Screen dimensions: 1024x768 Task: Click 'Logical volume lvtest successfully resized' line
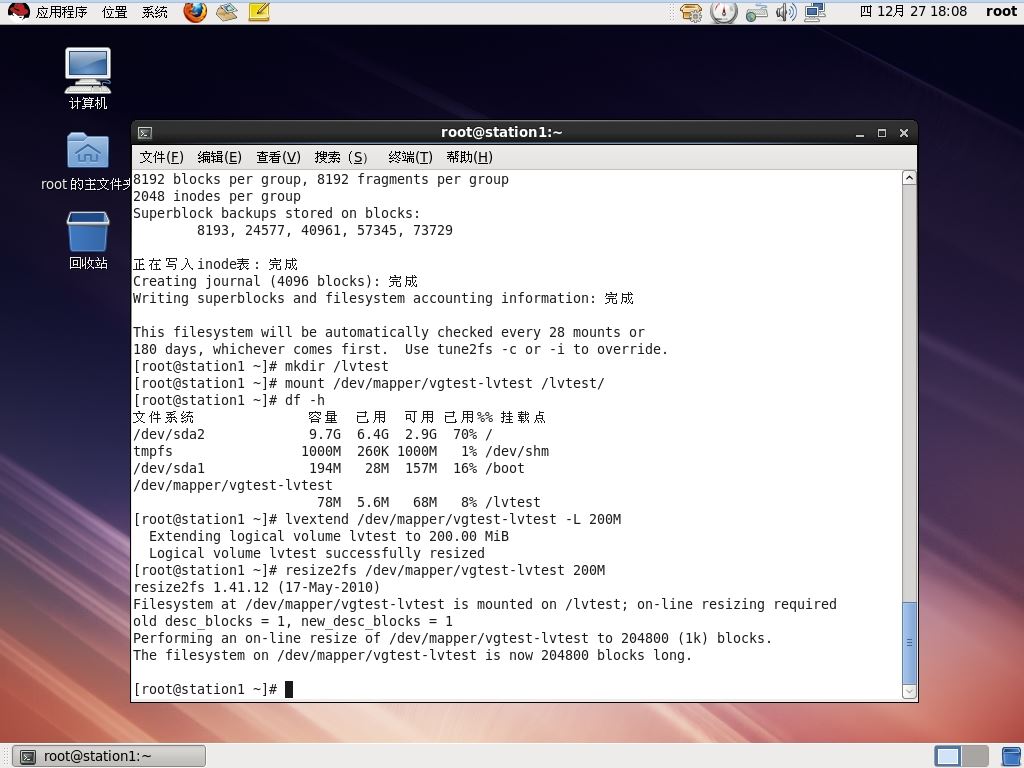317,553
